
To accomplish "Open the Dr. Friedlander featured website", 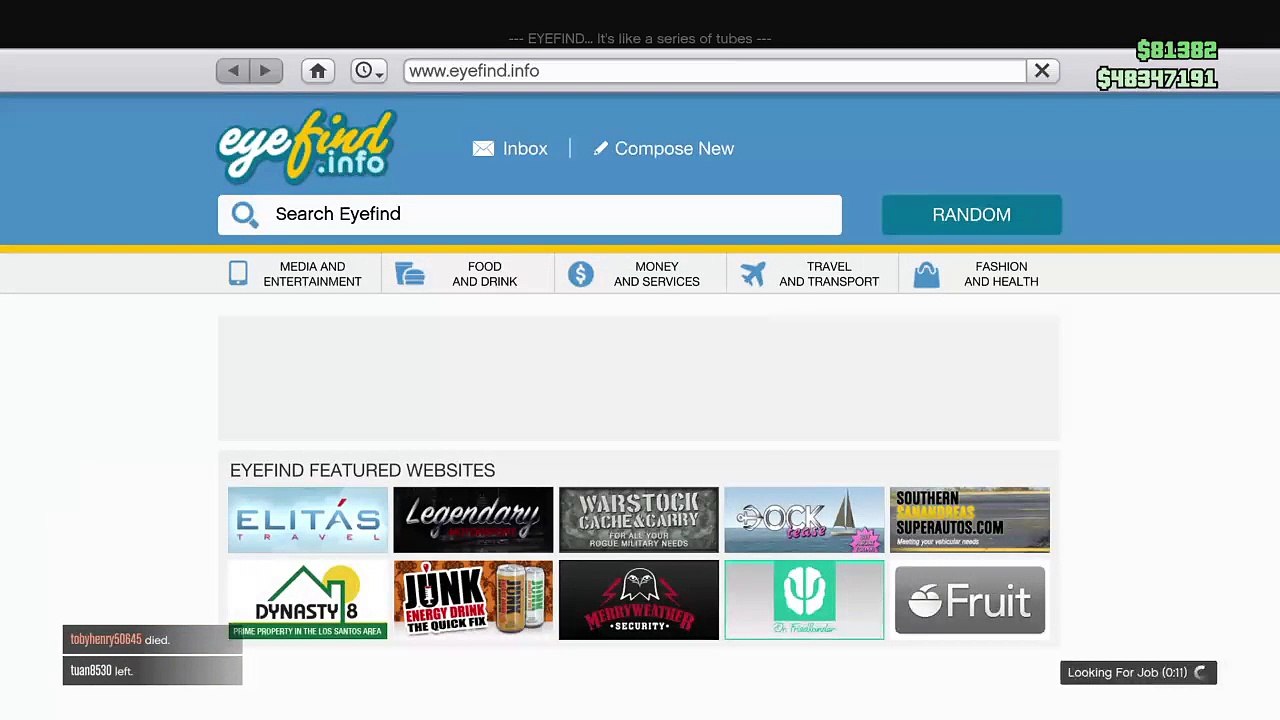I will click(x=804, y=600).
